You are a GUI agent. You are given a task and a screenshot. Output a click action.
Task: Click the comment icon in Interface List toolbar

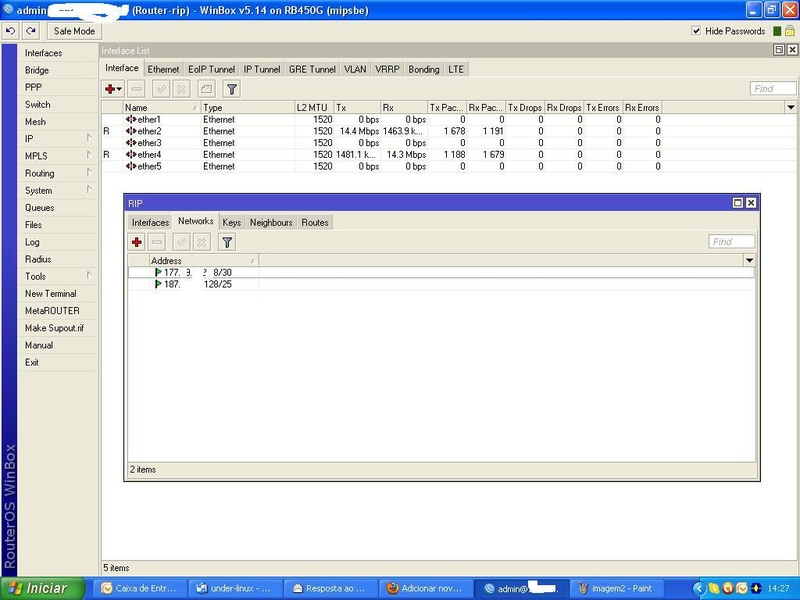click(207, 89)
